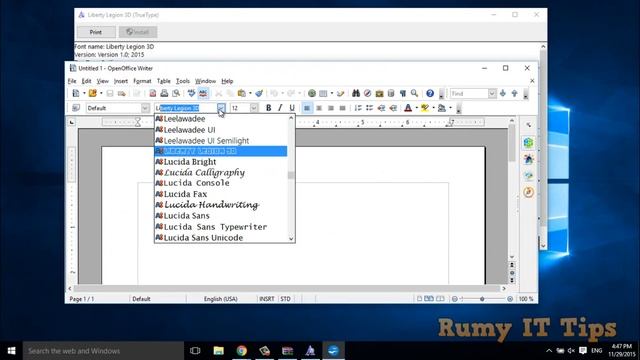Insert a table using Table icon
Viewport: 640px width, 360px height.
323,93
